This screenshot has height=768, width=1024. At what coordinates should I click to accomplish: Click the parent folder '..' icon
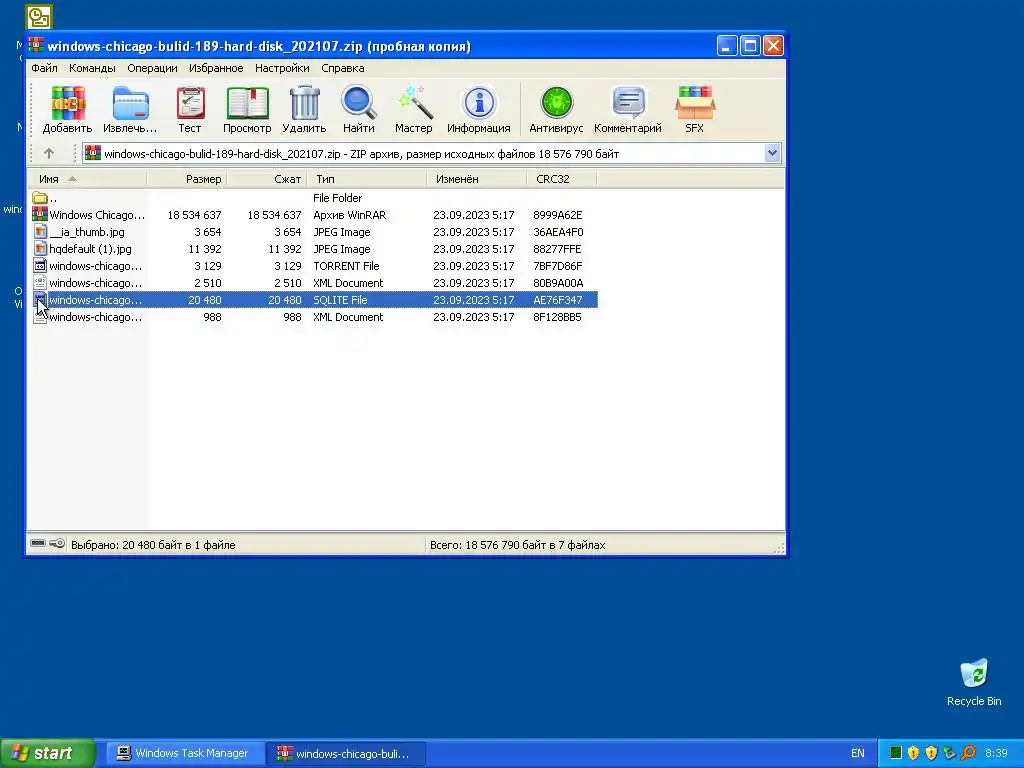(x=40, y=198)
